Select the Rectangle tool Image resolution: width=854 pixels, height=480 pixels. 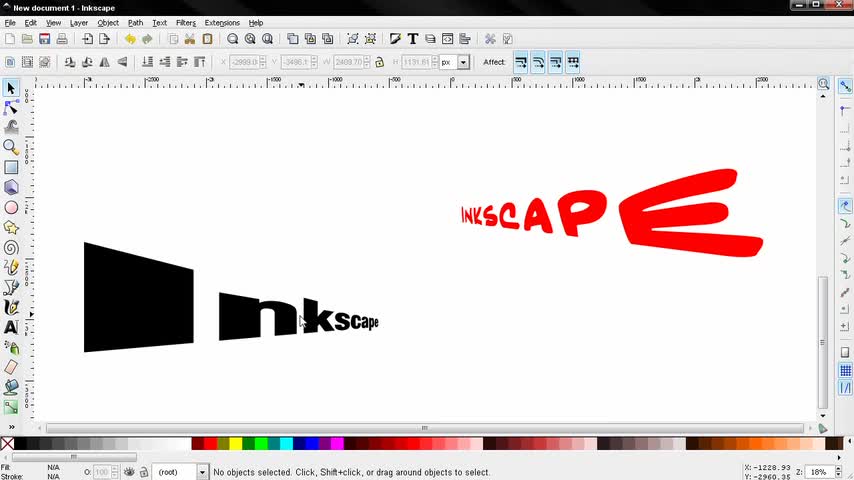(11, 167)
